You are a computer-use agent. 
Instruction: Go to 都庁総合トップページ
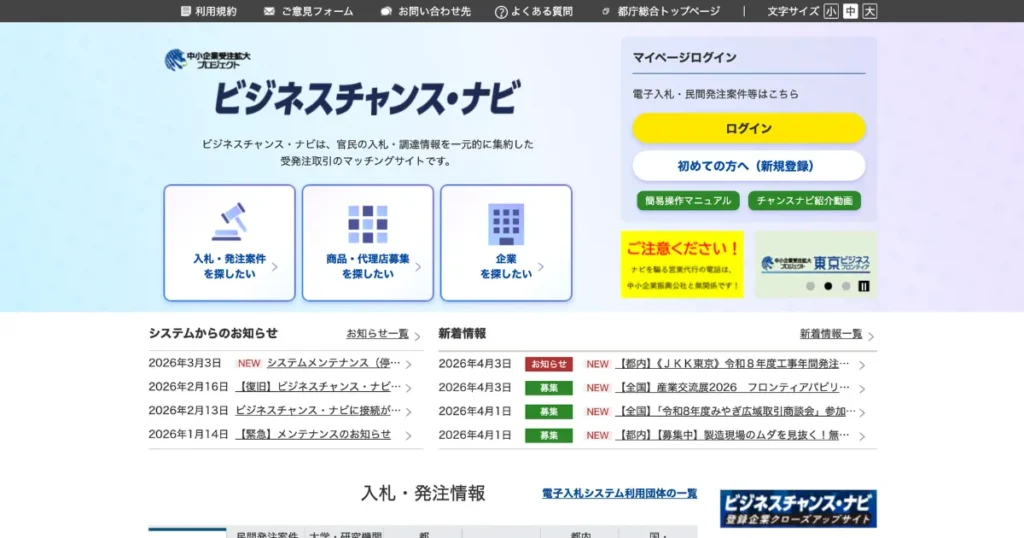click(661, 11)
